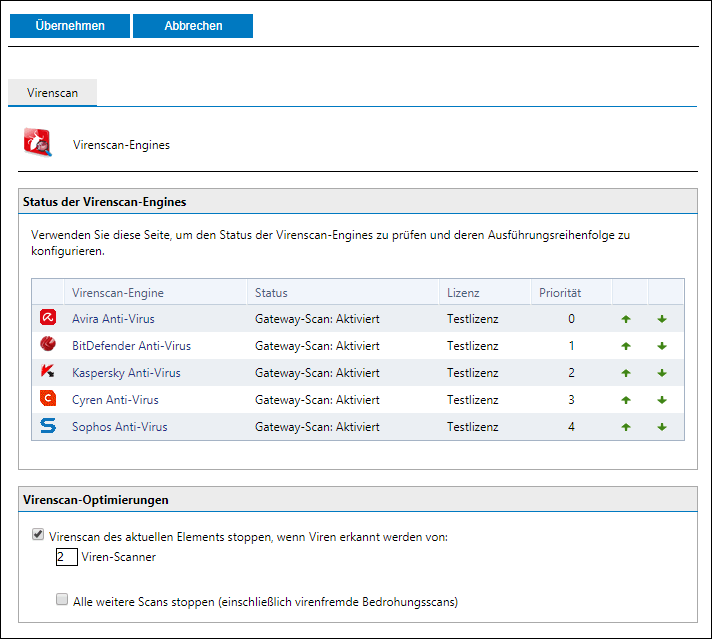Click Sophos's Testlizenz license cell
This screenshot has height=639, width=712.
click(x=473, y=427)
